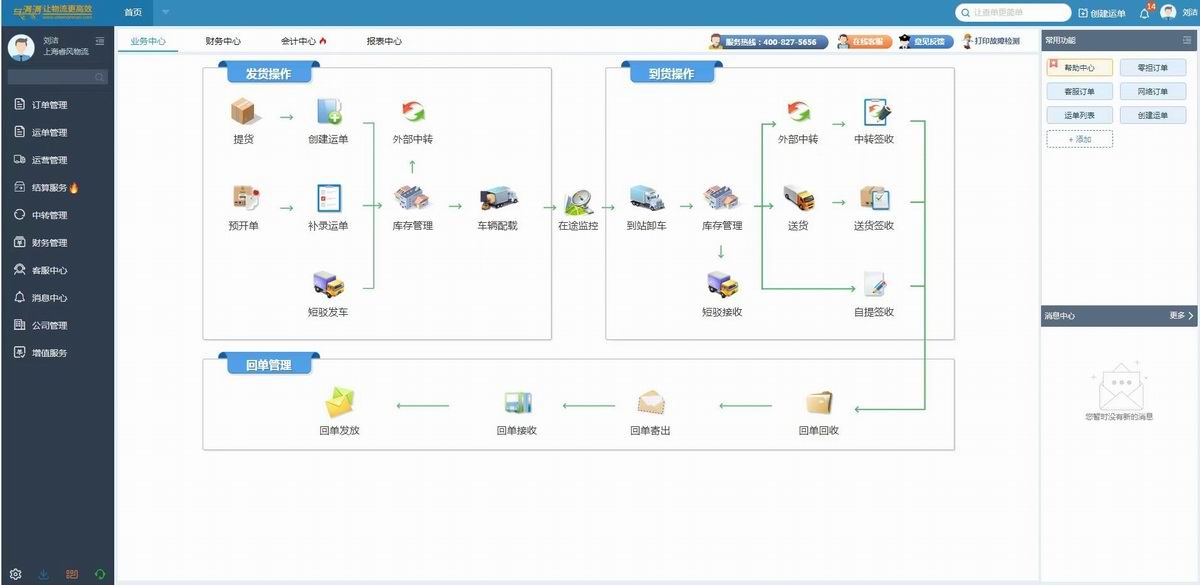Collapse sidebar using toggle beside user name
Viewport: 1200px width, 585px height.
click(x=99, y=41)
